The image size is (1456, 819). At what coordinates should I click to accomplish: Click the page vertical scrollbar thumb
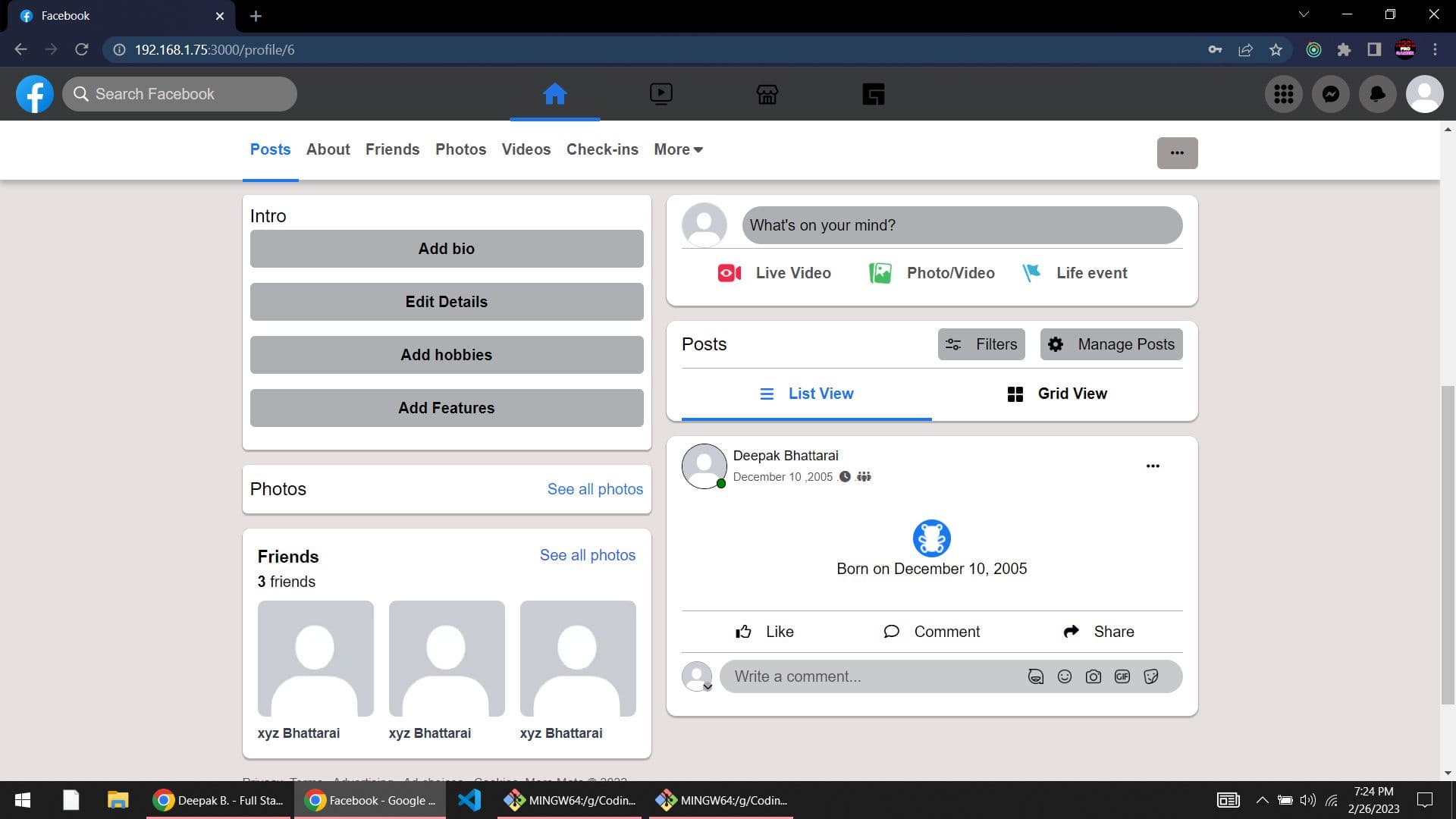click(1448, 546)
